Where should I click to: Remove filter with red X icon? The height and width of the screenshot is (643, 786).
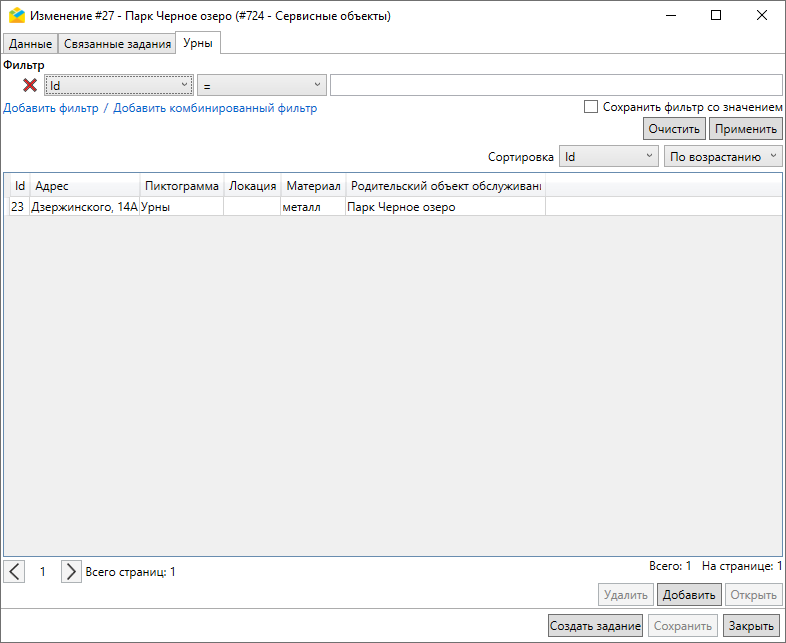click(x=30, y=86)
